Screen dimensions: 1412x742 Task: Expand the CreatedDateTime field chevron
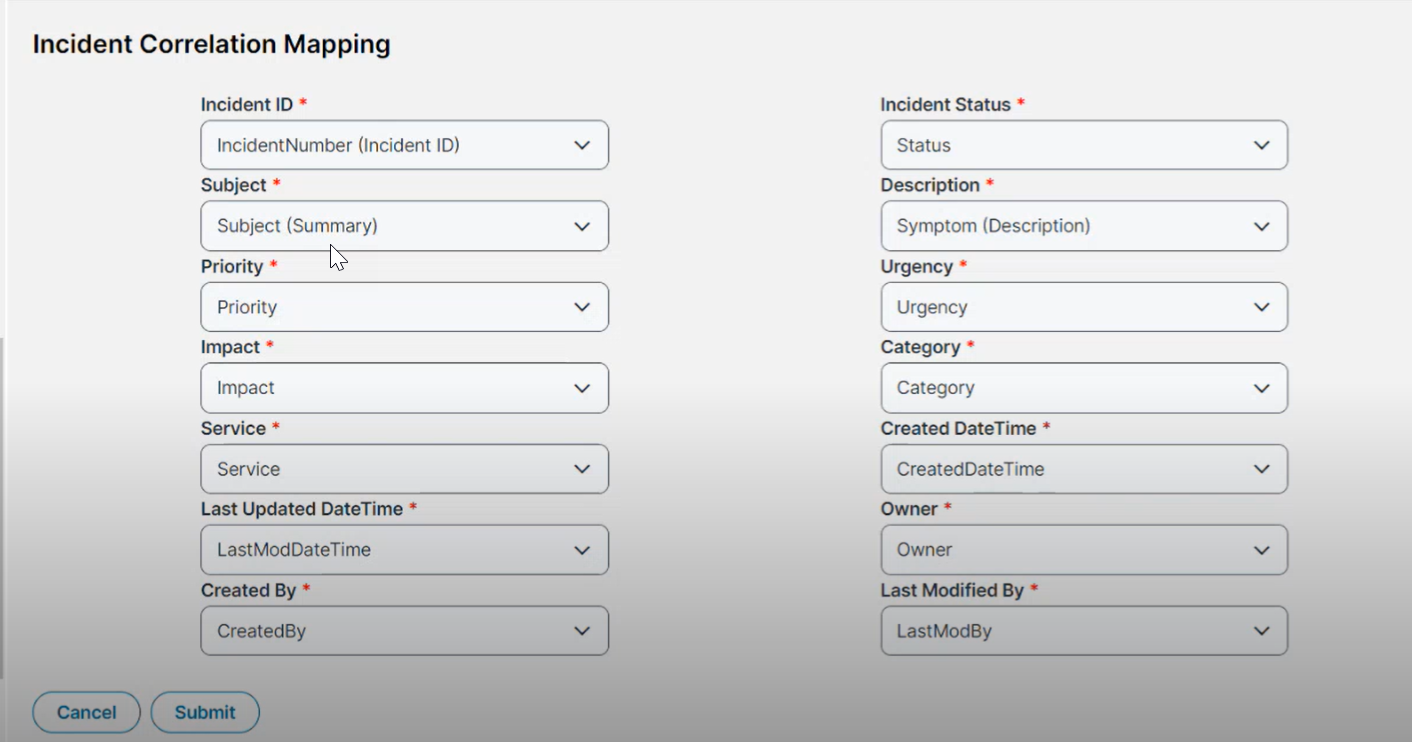point(1262,468)
